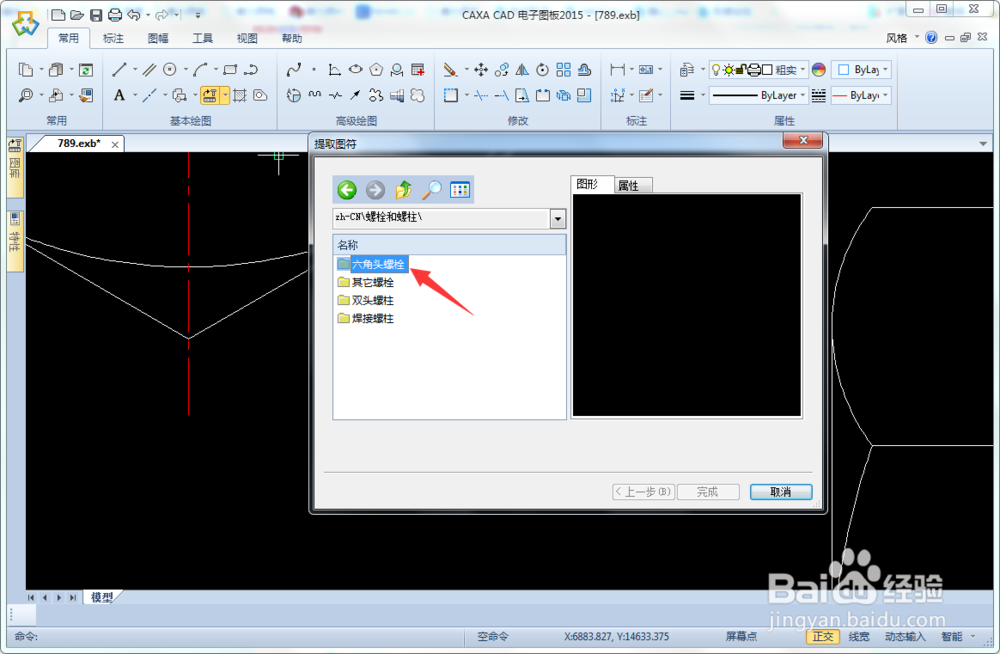Open the 其它螺栓 folder
1000x654 pixels.
click(x=366, y=282)
